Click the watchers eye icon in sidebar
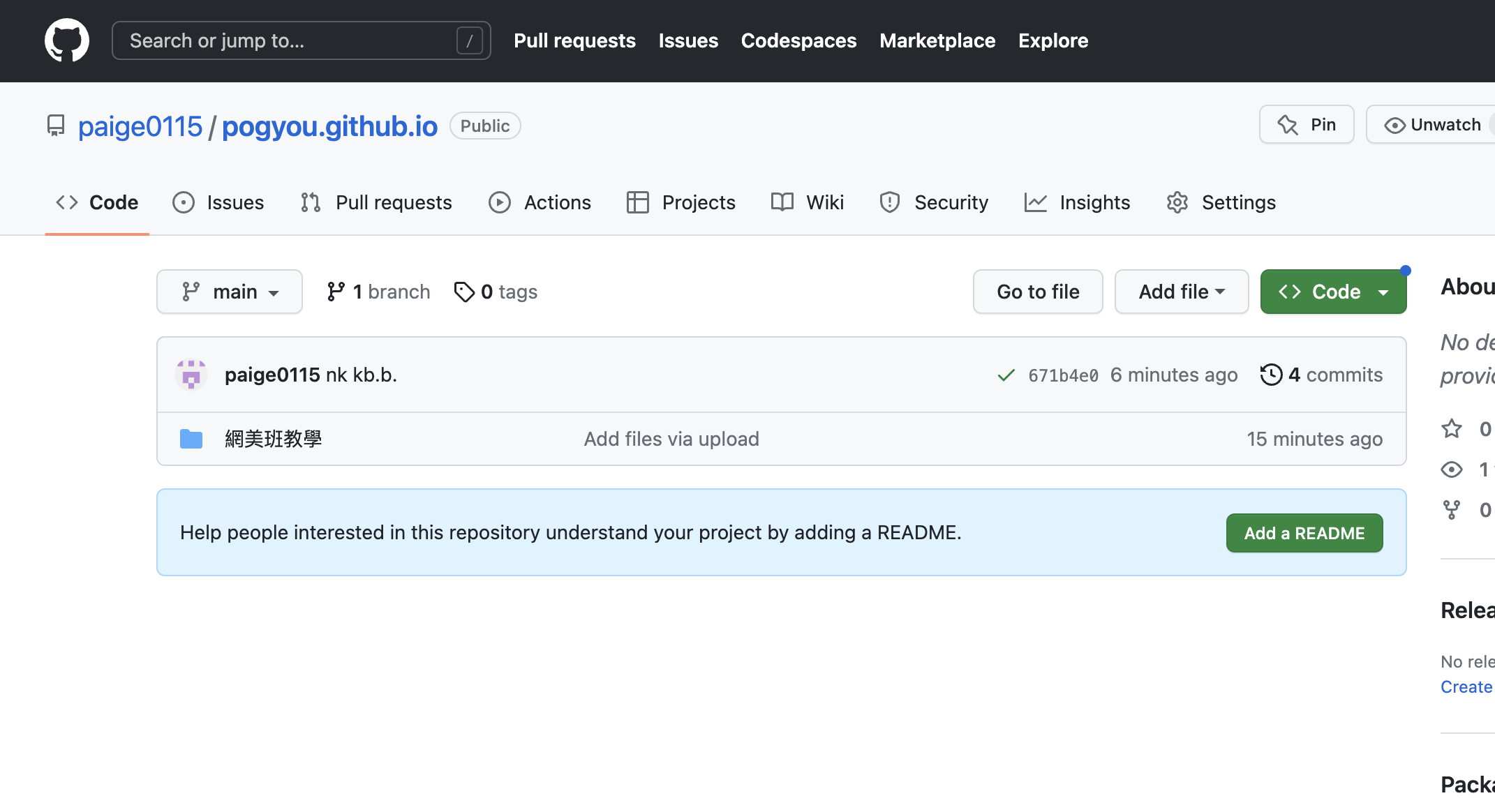 pos(1452,469)
